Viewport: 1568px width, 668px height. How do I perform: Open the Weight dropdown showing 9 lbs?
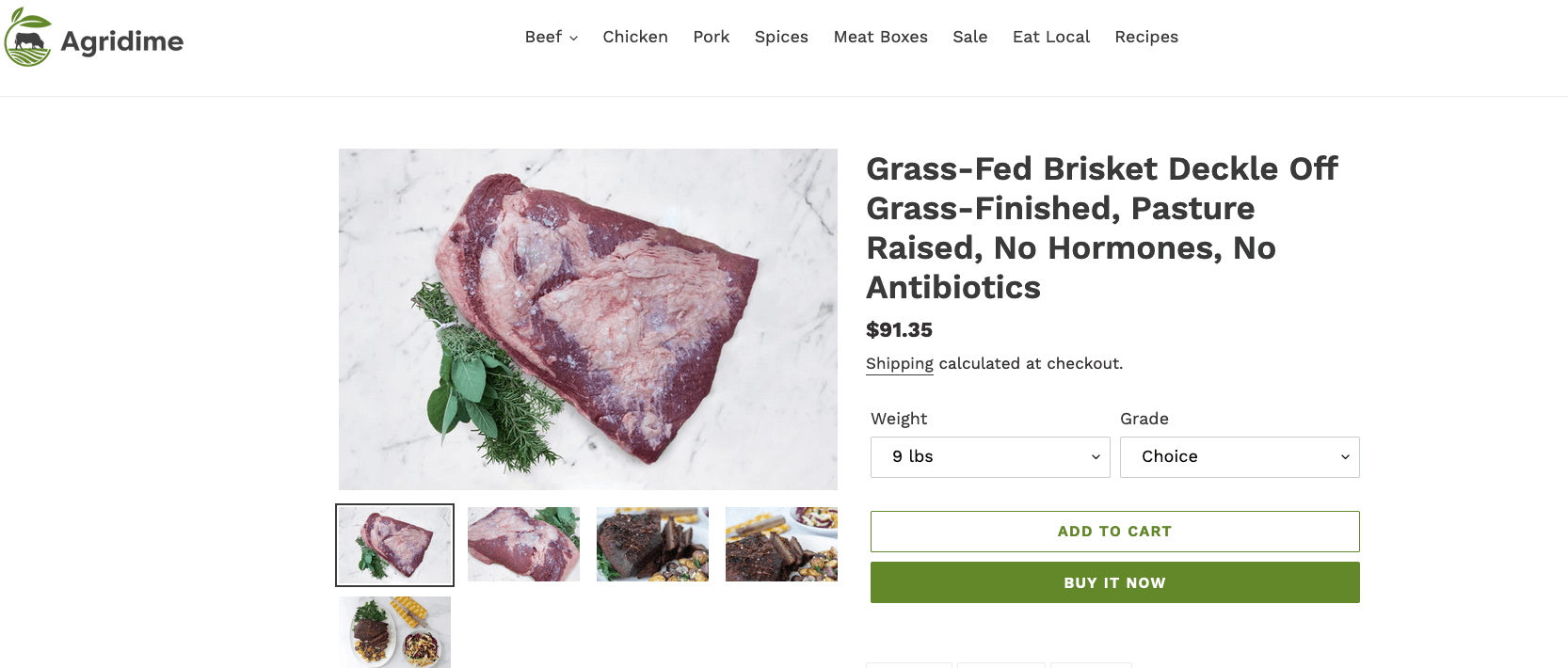(x=990, y=456)
